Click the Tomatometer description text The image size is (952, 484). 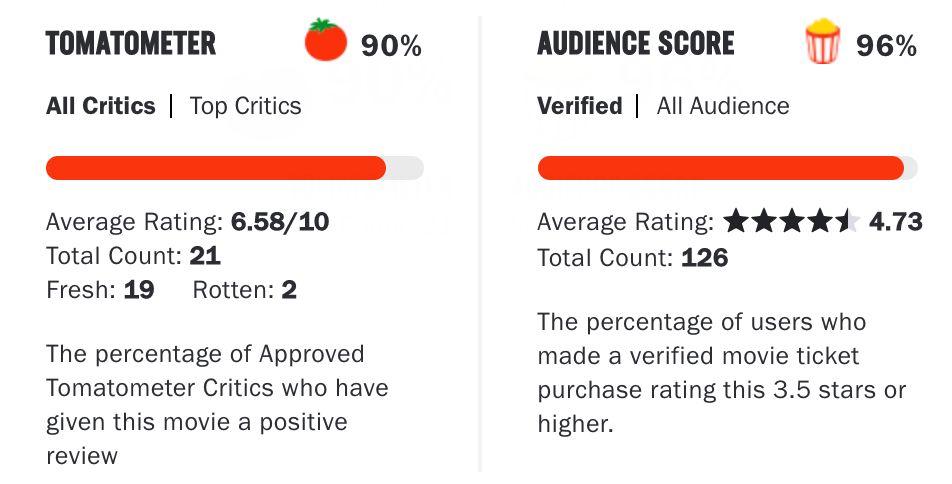click(217, 404)
